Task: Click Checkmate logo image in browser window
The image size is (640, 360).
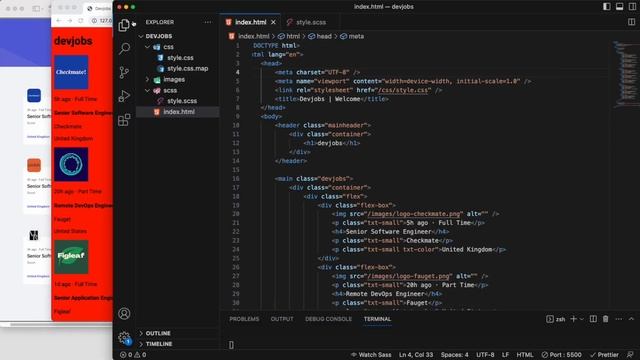Action: (x=71, y=72)
